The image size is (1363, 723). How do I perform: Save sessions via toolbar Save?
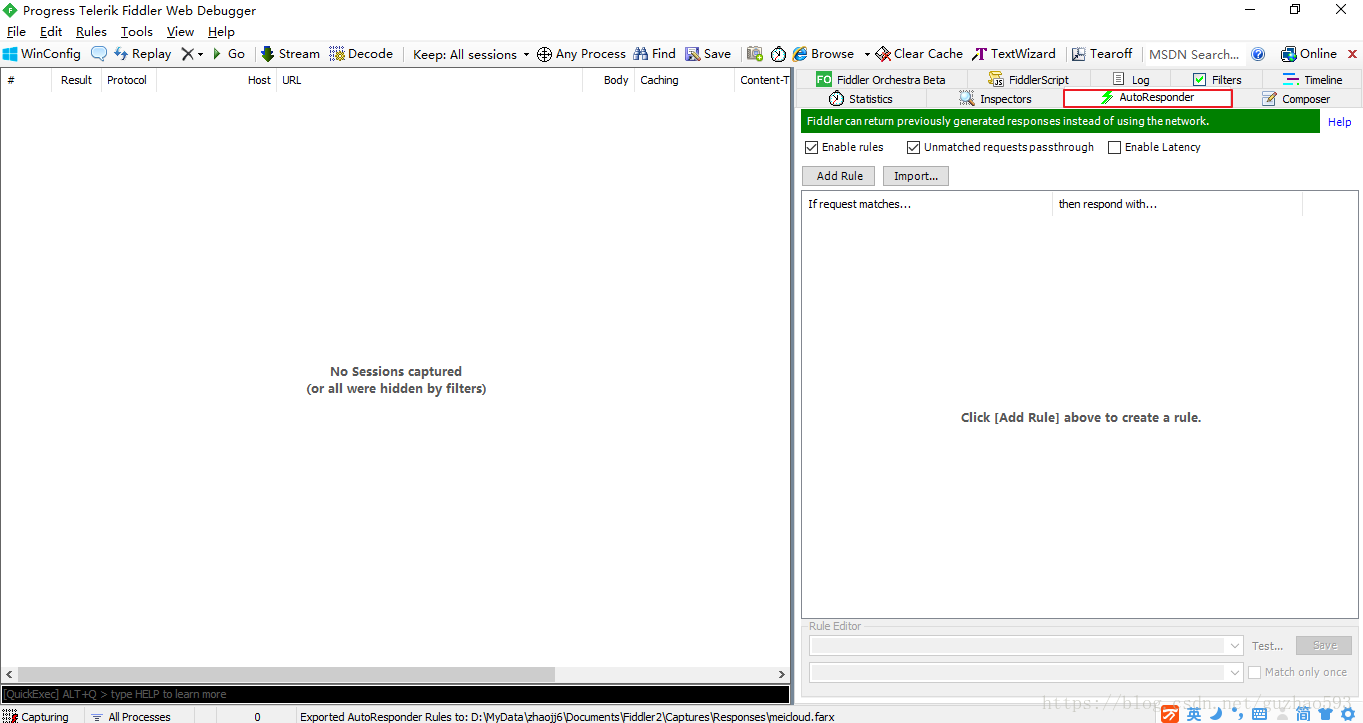(x=708, y=54)
